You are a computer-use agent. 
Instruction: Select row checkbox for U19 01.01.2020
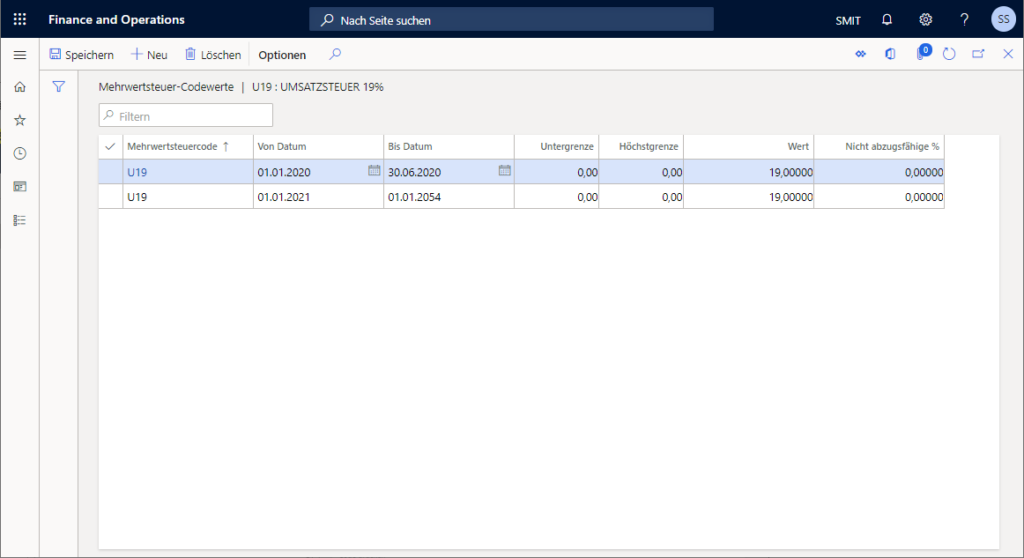coord(110,172)
